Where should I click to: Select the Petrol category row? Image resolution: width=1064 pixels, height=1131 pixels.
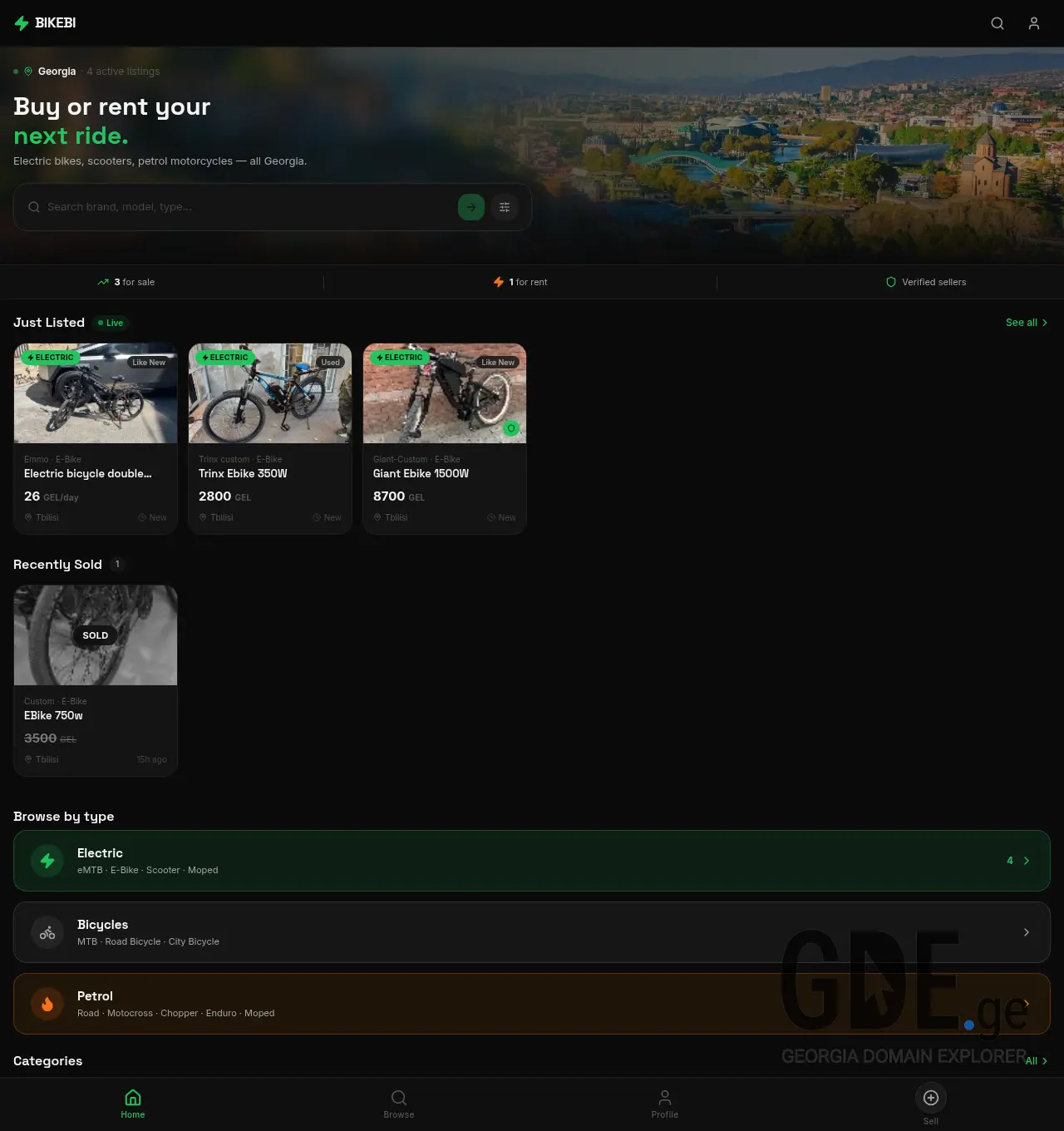pyautogui.click(x=532, y=1004)
